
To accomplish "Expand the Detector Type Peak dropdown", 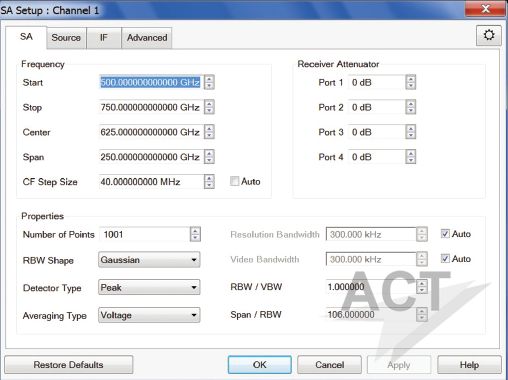I will click(149, 287).
